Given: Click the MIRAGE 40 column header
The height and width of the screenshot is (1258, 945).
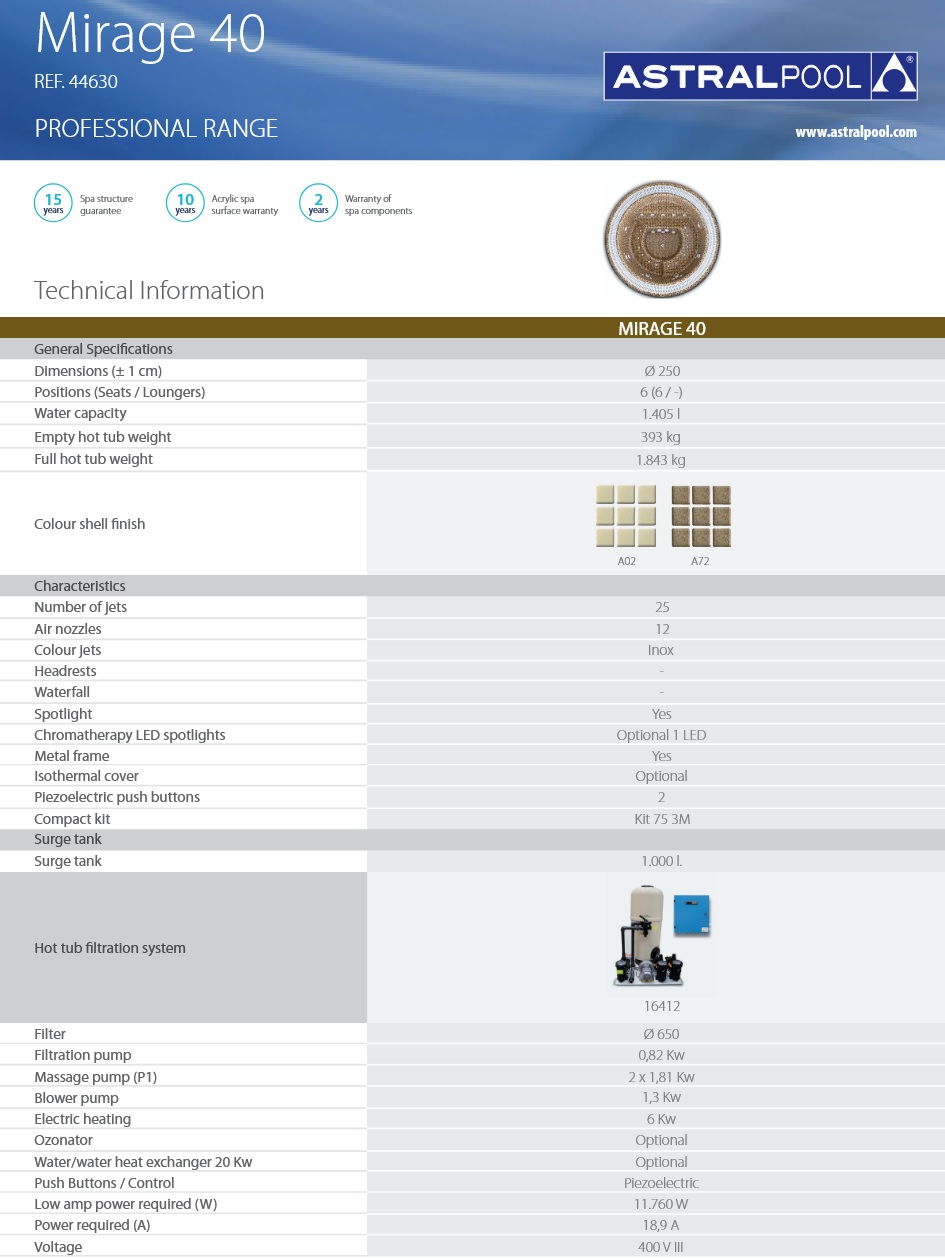Looking at the screenshot, I should click(x=661, y=329).
